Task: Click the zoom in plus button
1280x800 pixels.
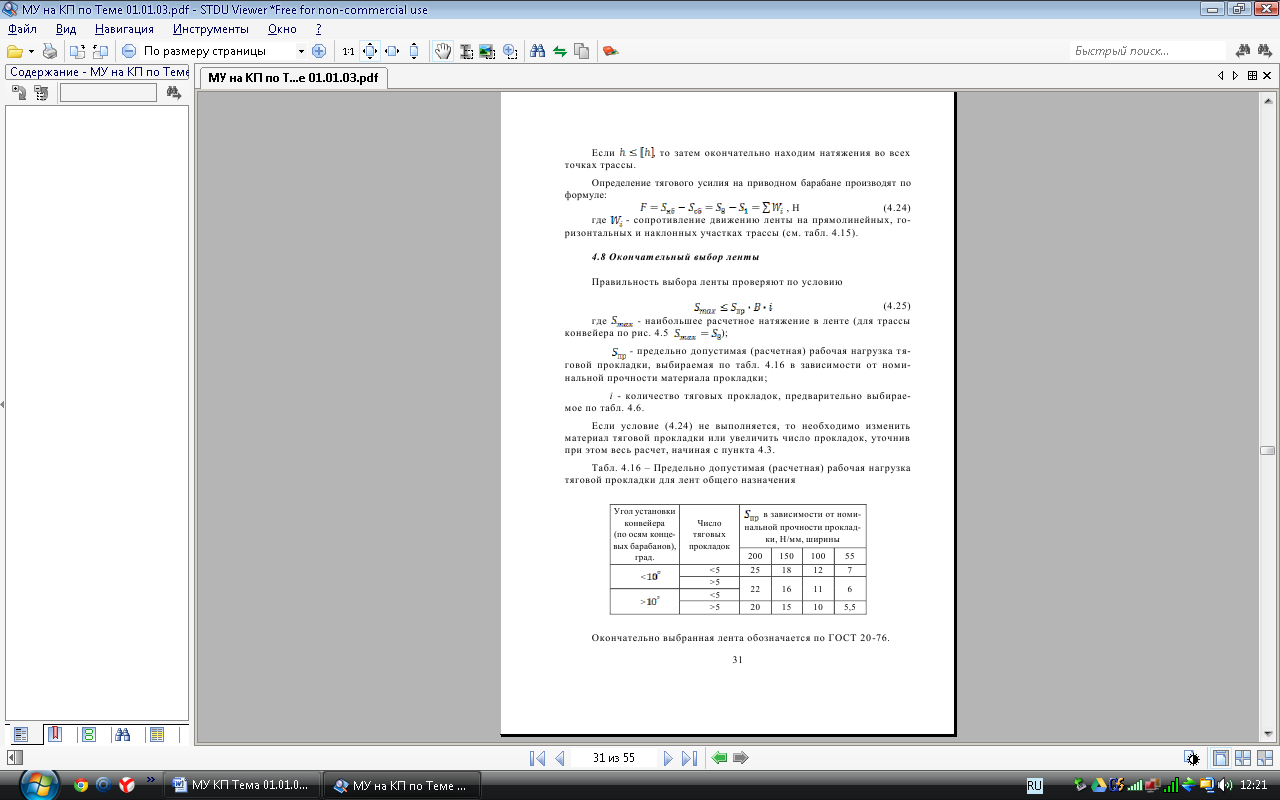Action: click(x=319, y=51)
